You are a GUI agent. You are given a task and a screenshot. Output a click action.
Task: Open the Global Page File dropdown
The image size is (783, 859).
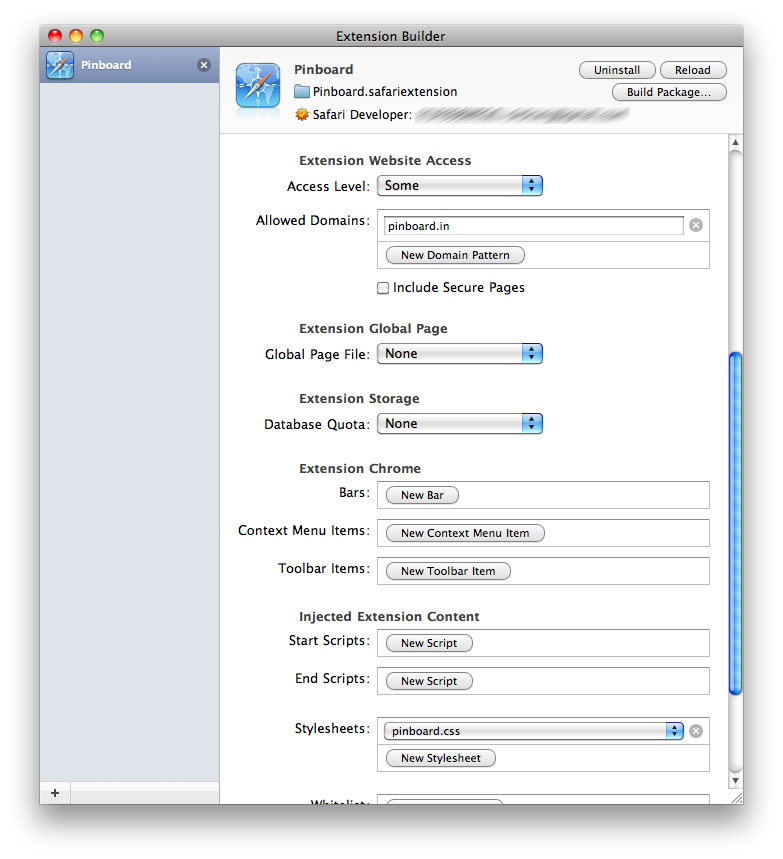point(459,354)
